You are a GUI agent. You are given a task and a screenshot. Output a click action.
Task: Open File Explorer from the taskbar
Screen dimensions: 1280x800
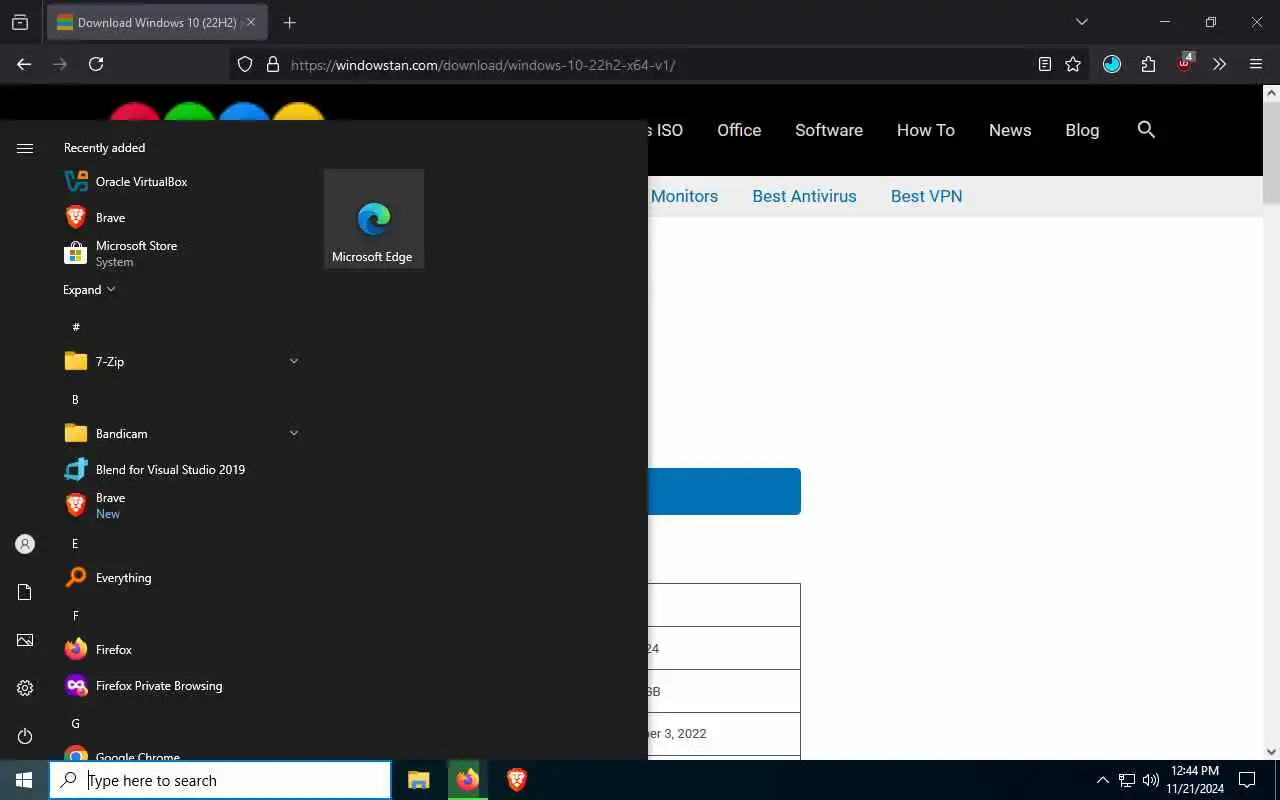pos(419,780)
